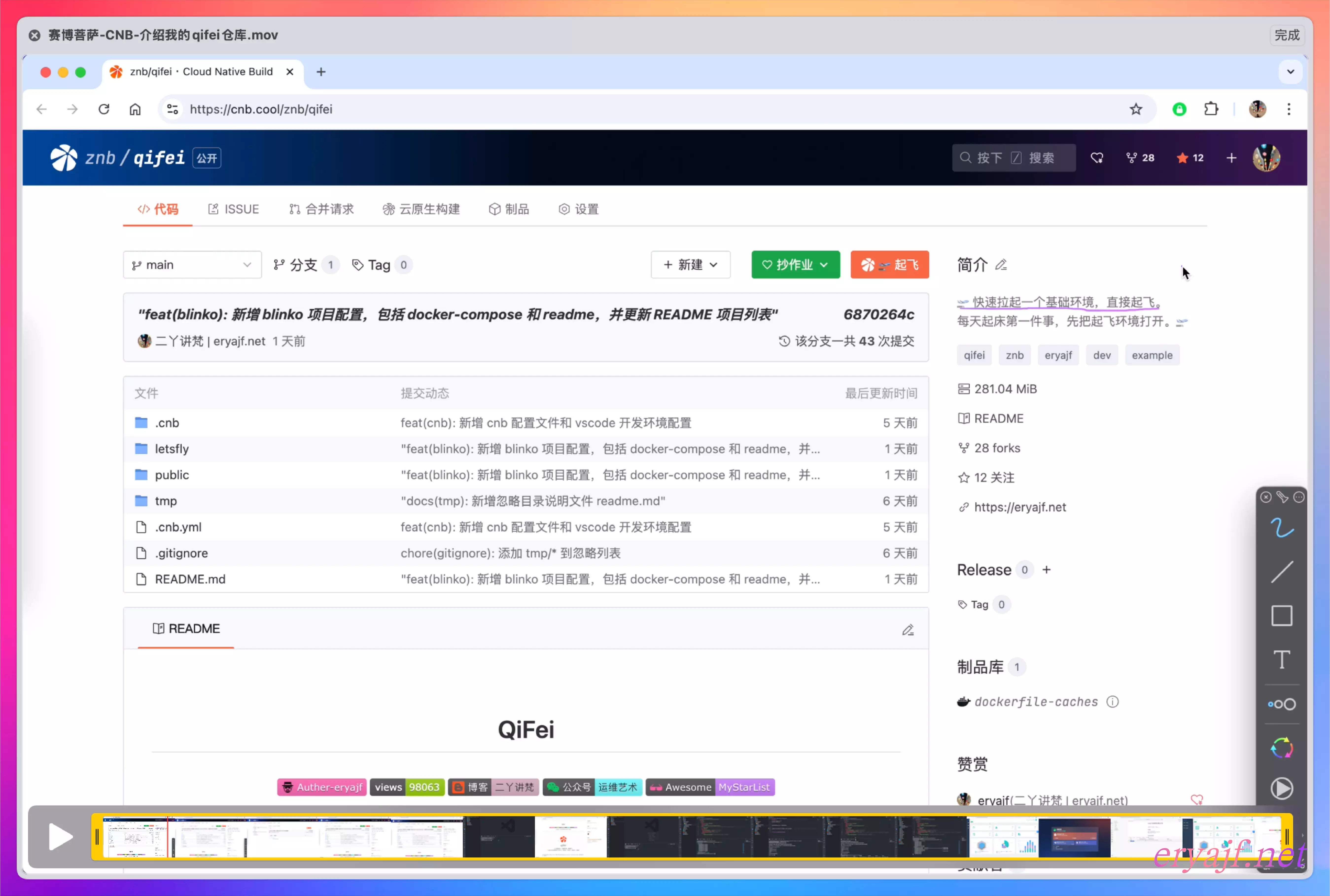
Task: Open the 设置 tab
Action: (x=578, y=209)
